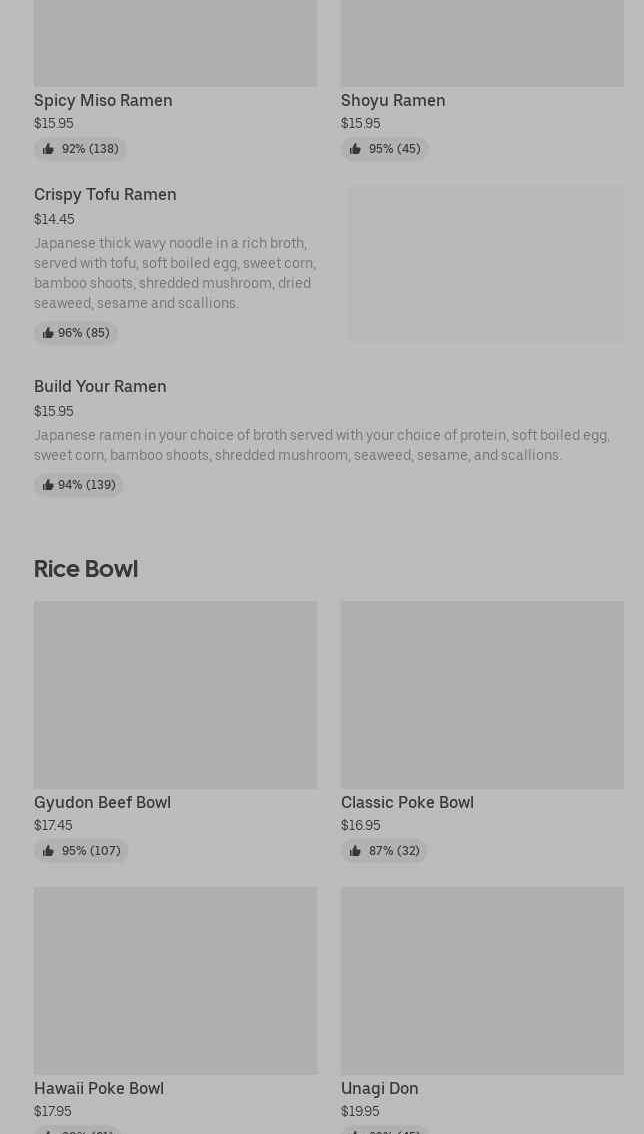Image resolution: width=644 pixels, height=1134 pixels.
Task: Open the Hawaii Poke Bowl image
Action: [x=175, y=980]
